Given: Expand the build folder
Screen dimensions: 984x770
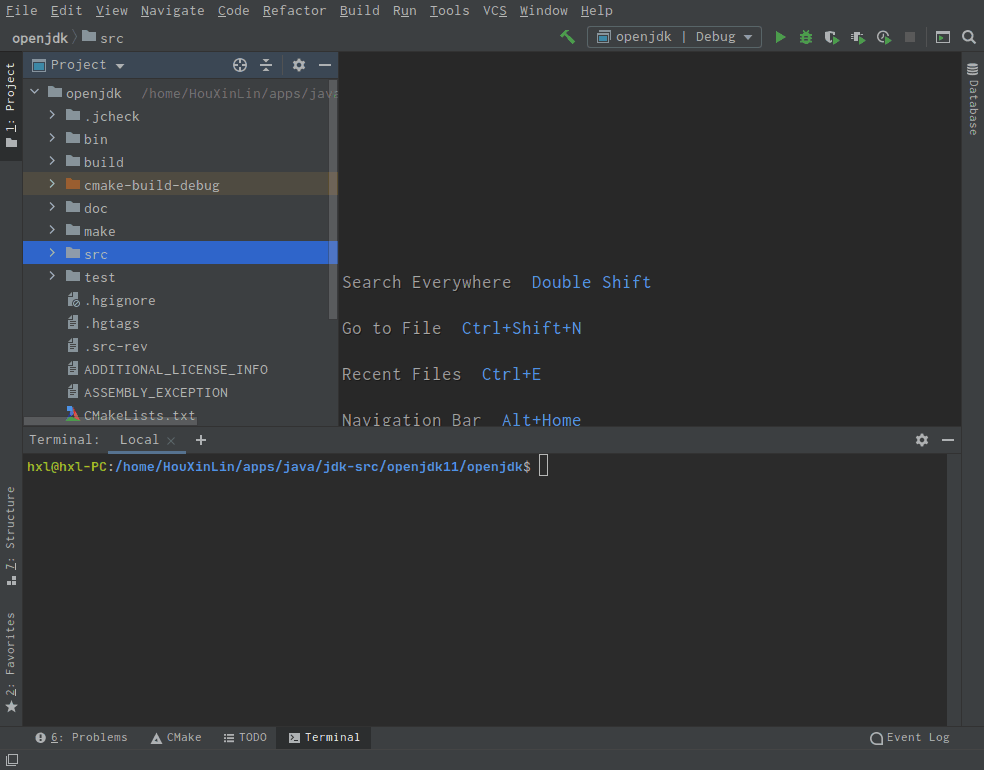Looking at the screenshot, I should pos(52,162).
